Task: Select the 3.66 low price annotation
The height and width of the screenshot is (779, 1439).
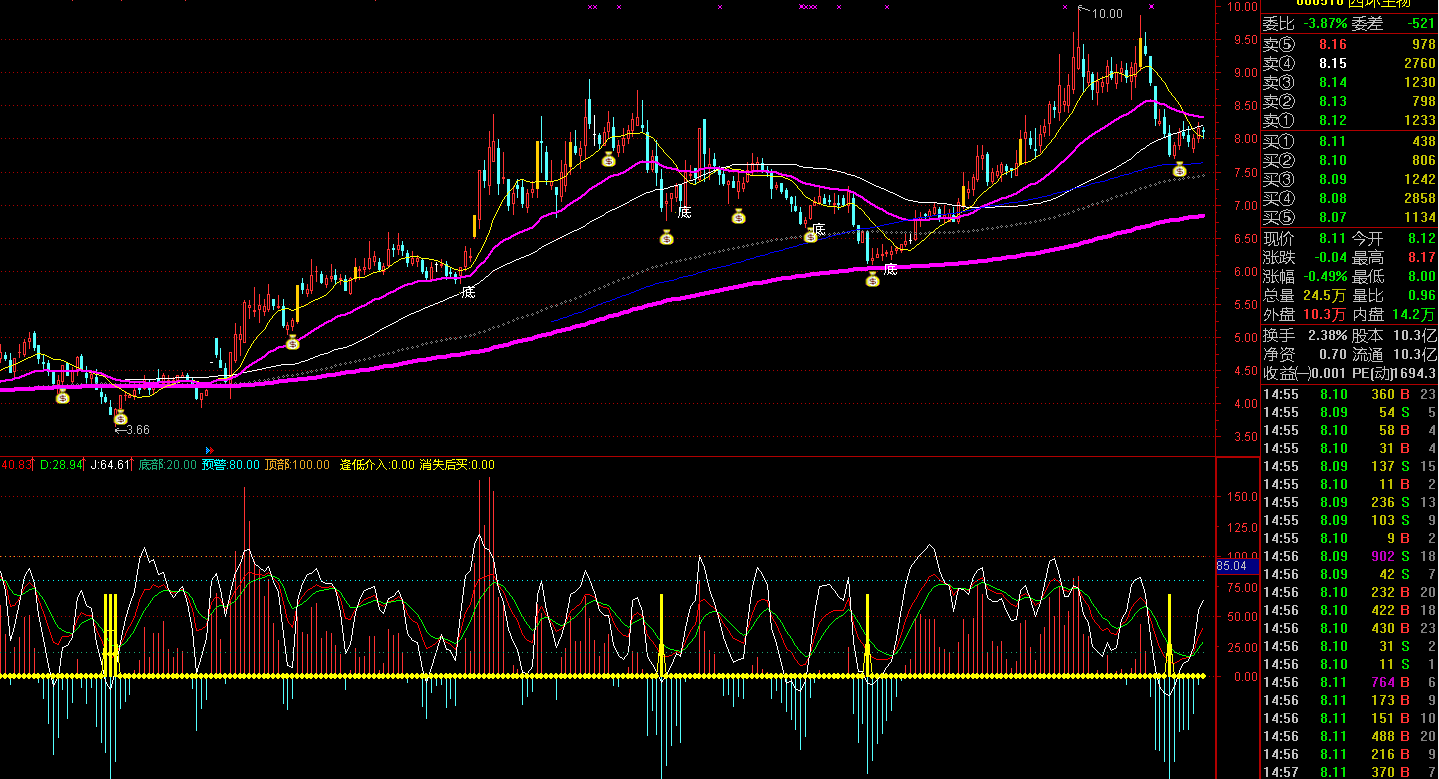Action: pyautogui.click(x=132, y=430)
